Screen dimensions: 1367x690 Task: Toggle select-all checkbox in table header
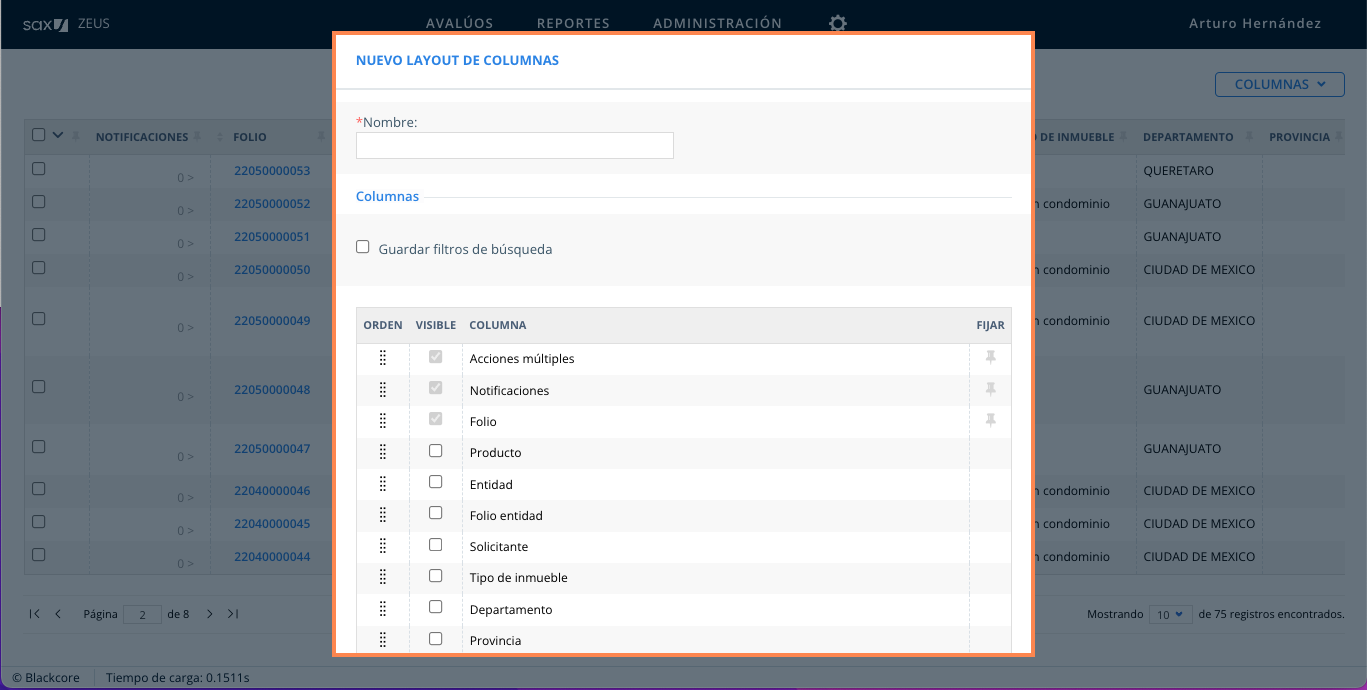(39, 135)
